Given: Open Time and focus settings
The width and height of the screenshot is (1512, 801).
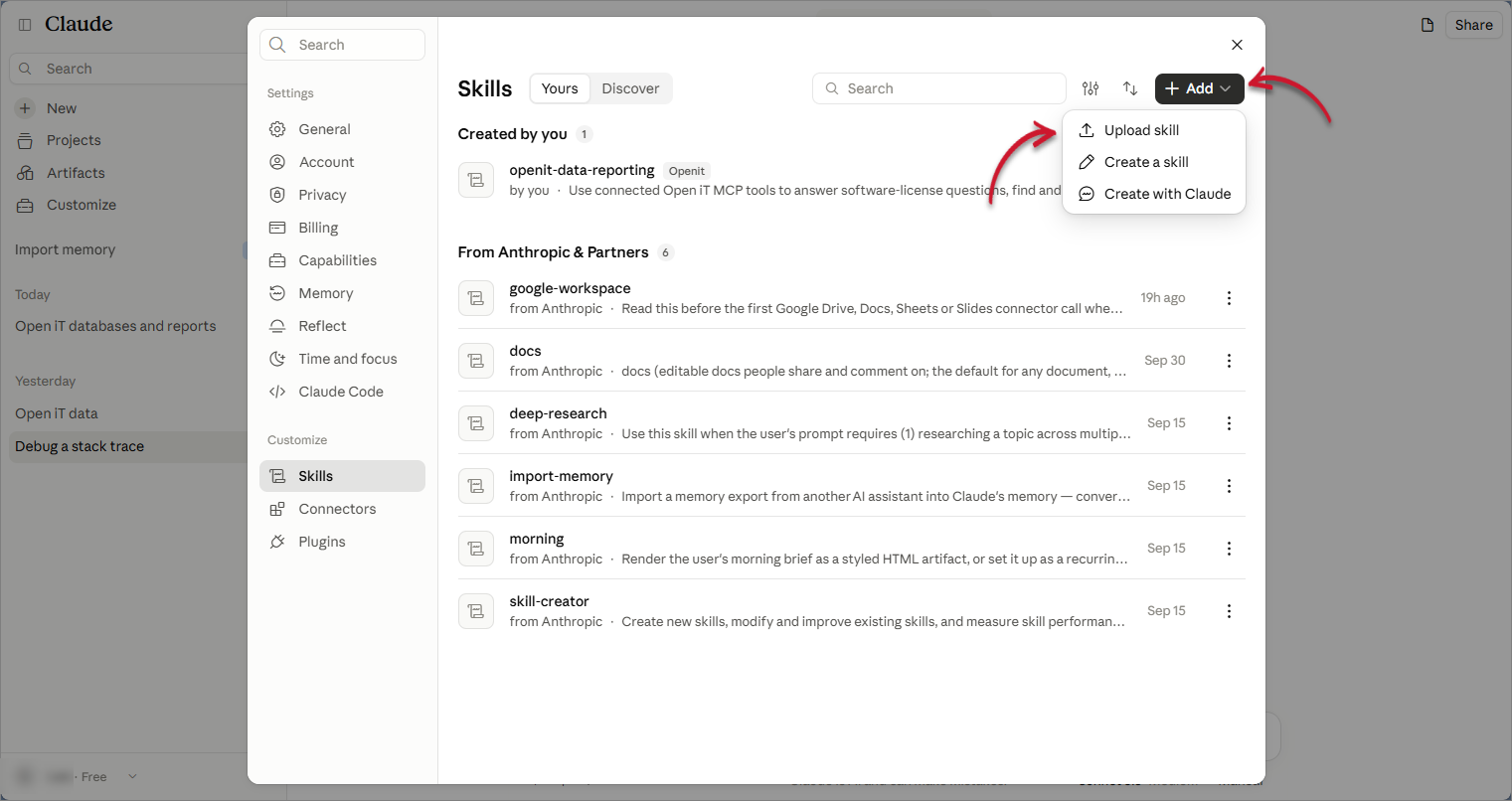Looking at the screenshot, I should pyautogui.click(x=342, y=359).
